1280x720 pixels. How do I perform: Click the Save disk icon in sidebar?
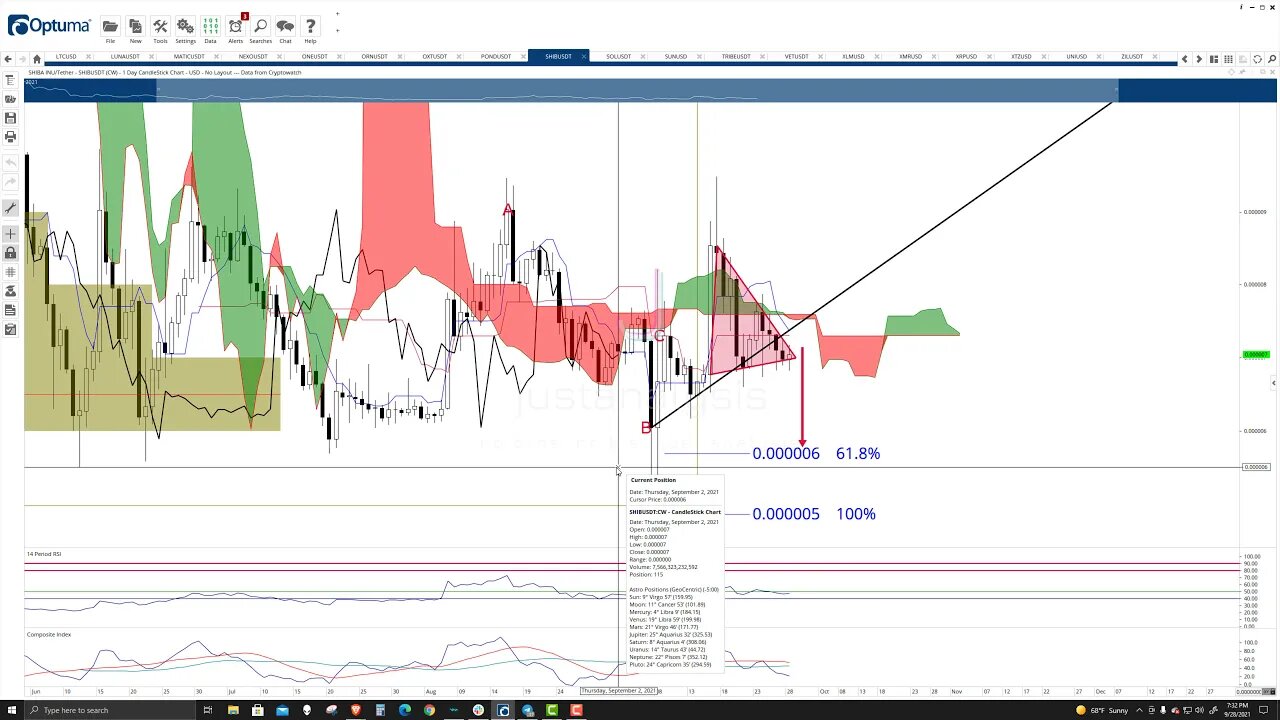click(10, 118)
